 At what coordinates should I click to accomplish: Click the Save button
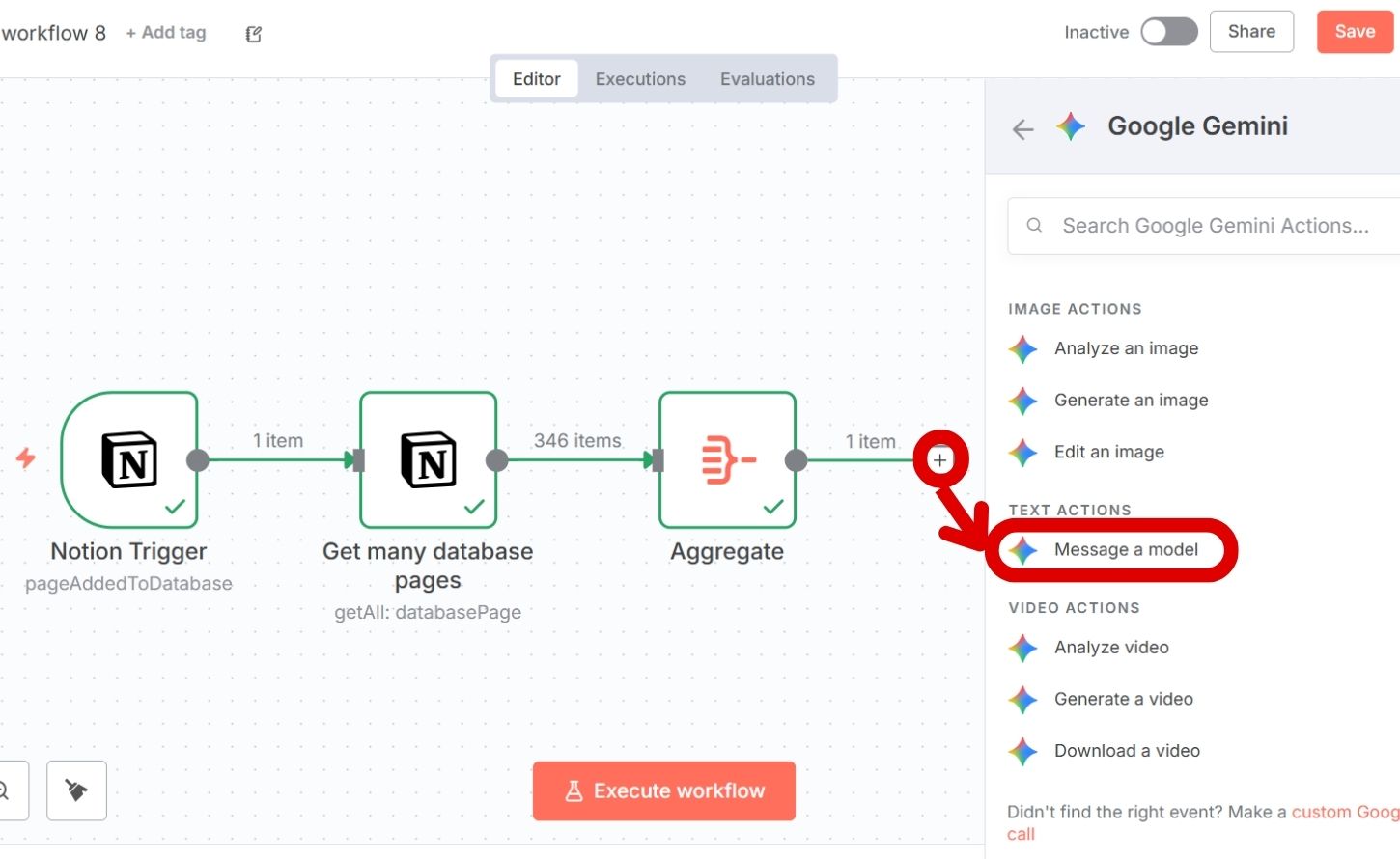(x=1355, y=32)
